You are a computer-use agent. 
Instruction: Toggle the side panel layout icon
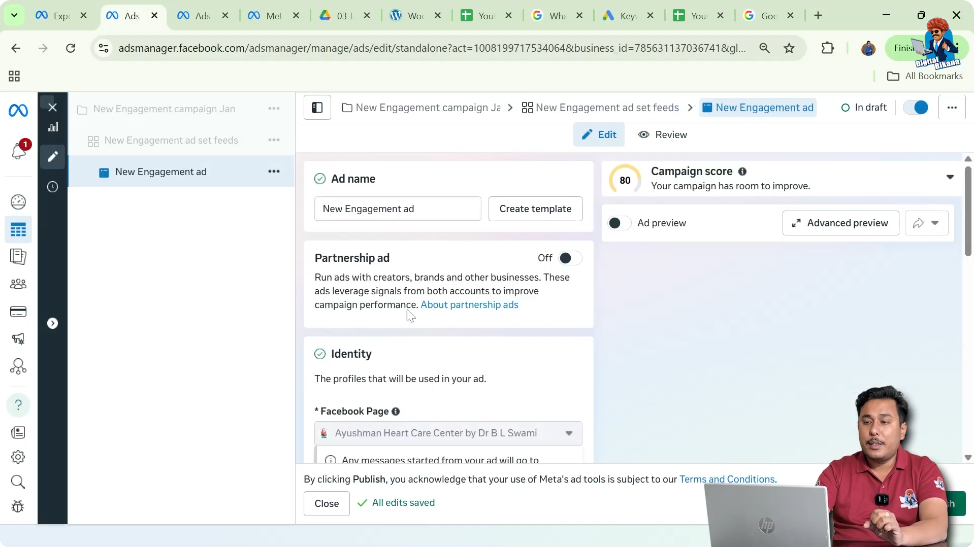coord(317,108)
